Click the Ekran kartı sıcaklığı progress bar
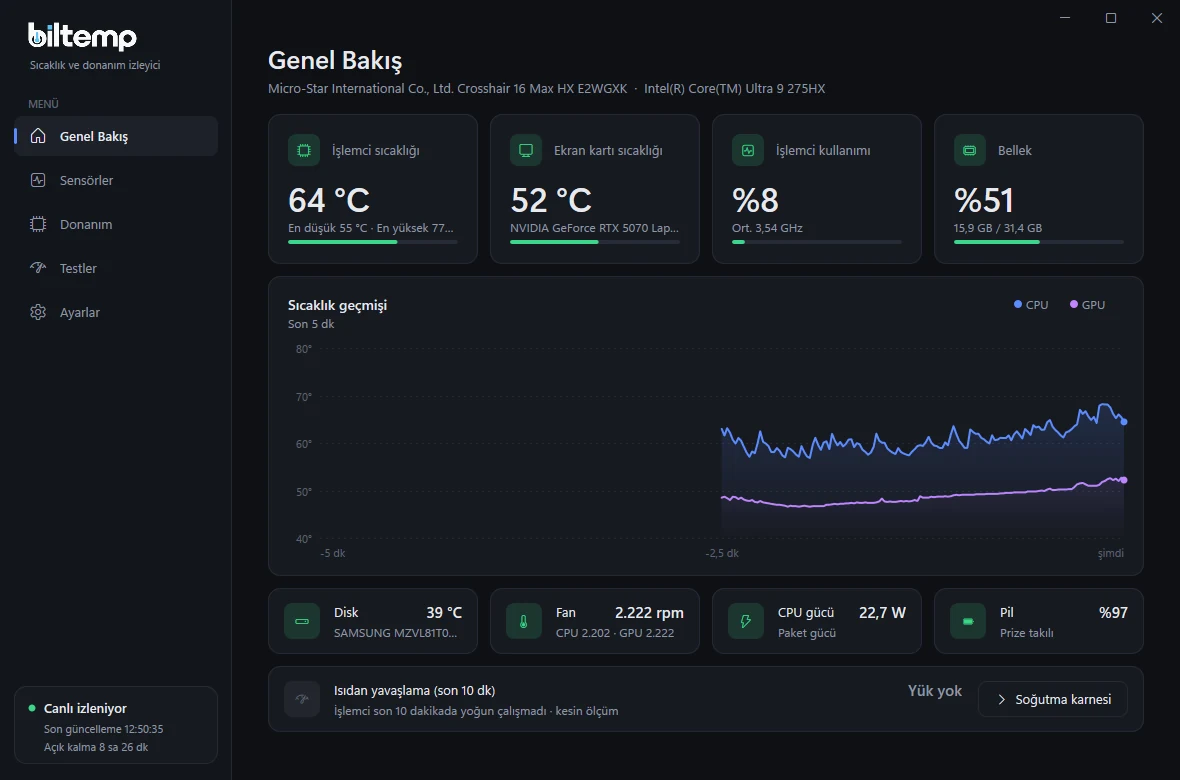 595,242
